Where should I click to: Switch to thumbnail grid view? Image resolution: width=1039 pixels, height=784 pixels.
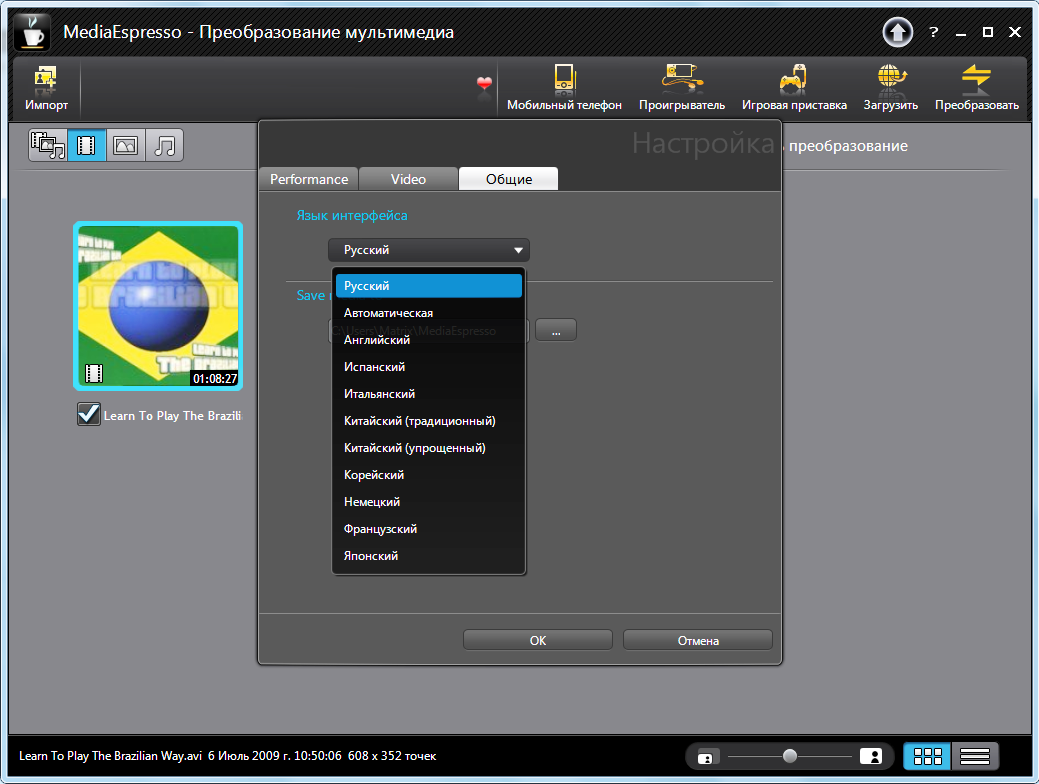pyautogui.click(x=927, y=756)
